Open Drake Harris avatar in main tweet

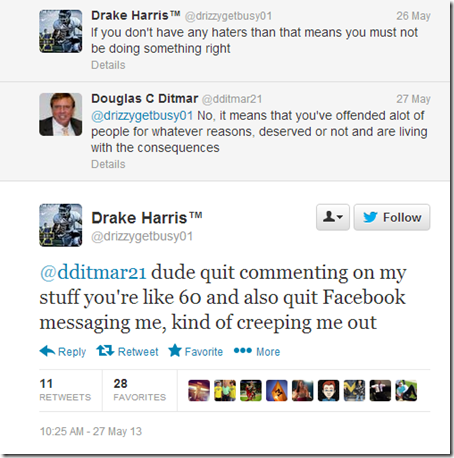pos(61,225)
